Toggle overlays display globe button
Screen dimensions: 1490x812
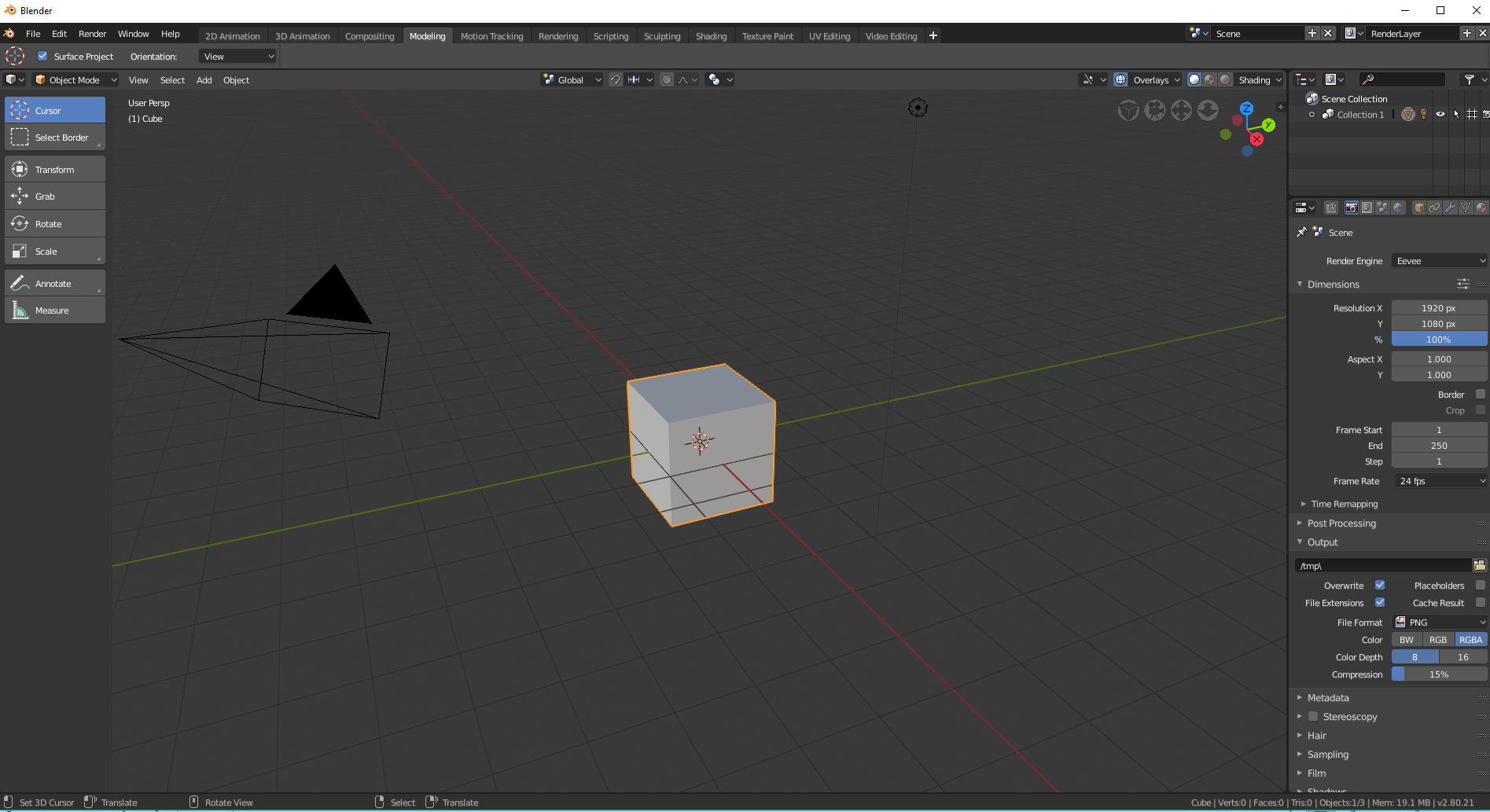[x=1120, y=79]
